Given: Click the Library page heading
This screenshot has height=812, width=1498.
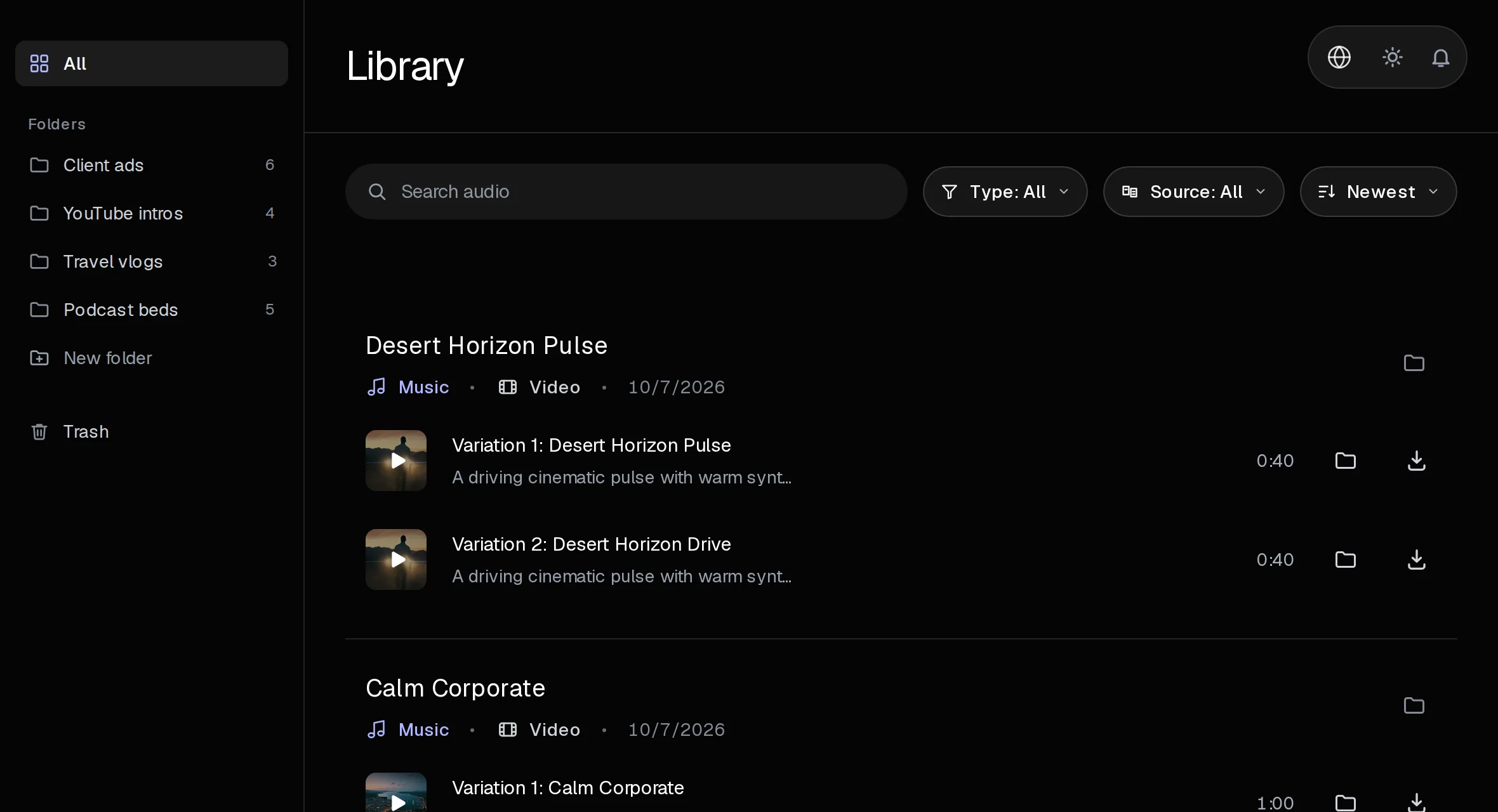Looking at the screenshot, I should [405, 66].
